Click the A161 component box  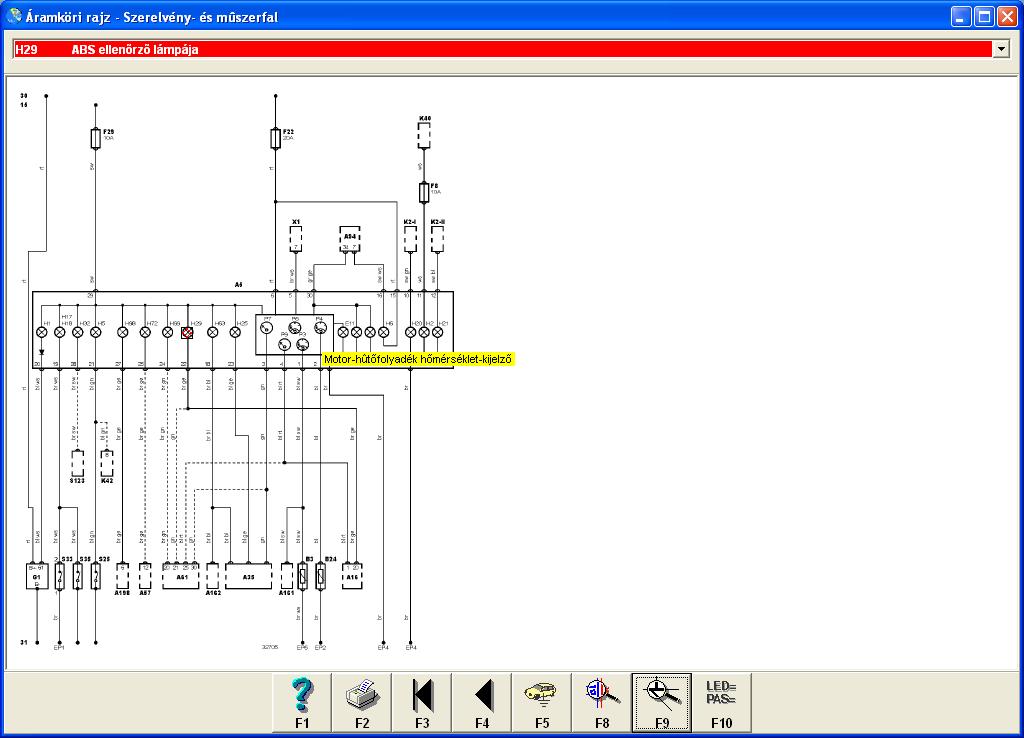(286, 577)
